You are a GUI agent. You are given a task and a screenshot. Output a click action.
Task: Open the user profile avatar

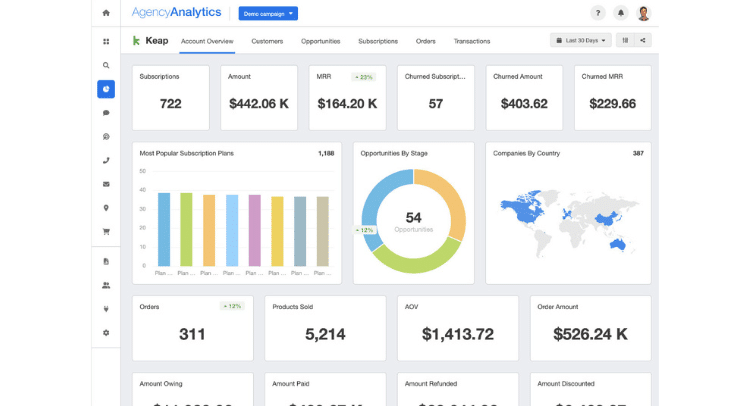pos(644,13)
